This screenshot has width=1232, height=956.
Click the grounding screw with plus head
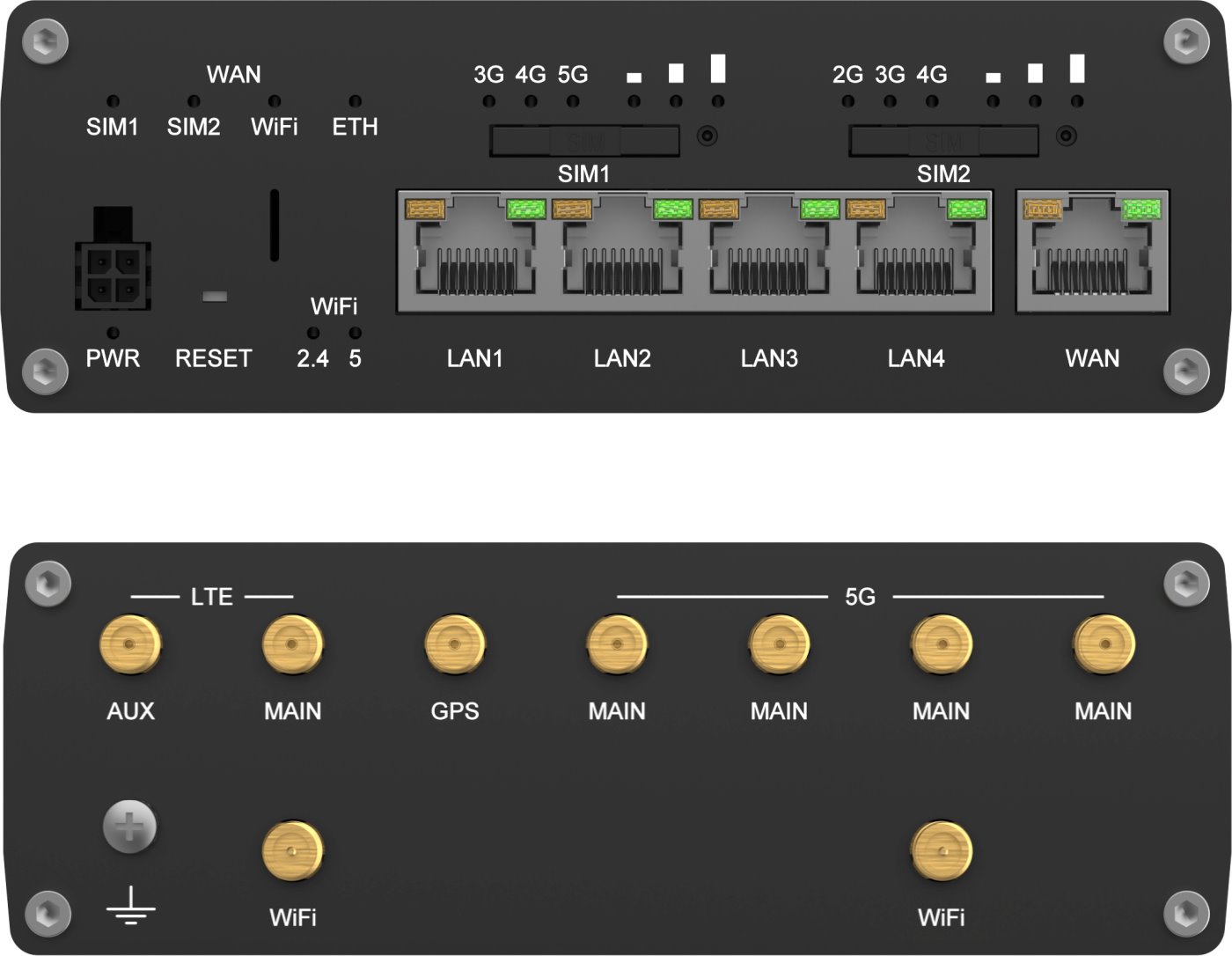[129, 827]
